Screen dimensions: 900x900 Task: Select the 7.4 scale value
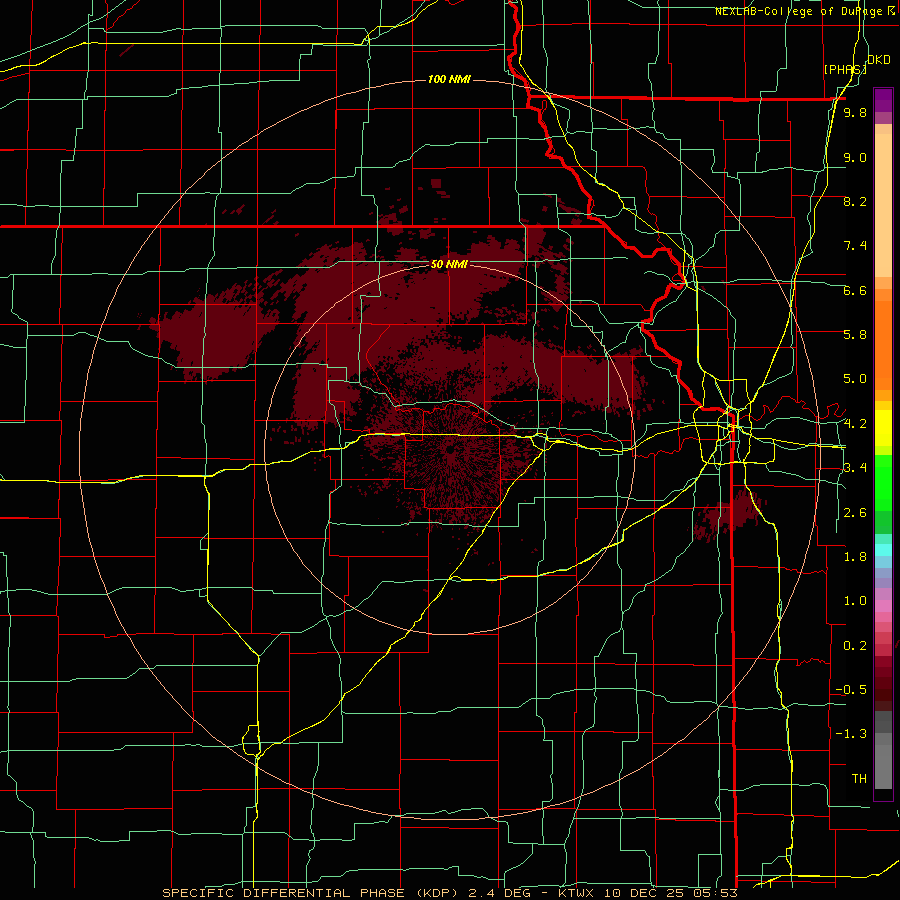pos(855,246)
